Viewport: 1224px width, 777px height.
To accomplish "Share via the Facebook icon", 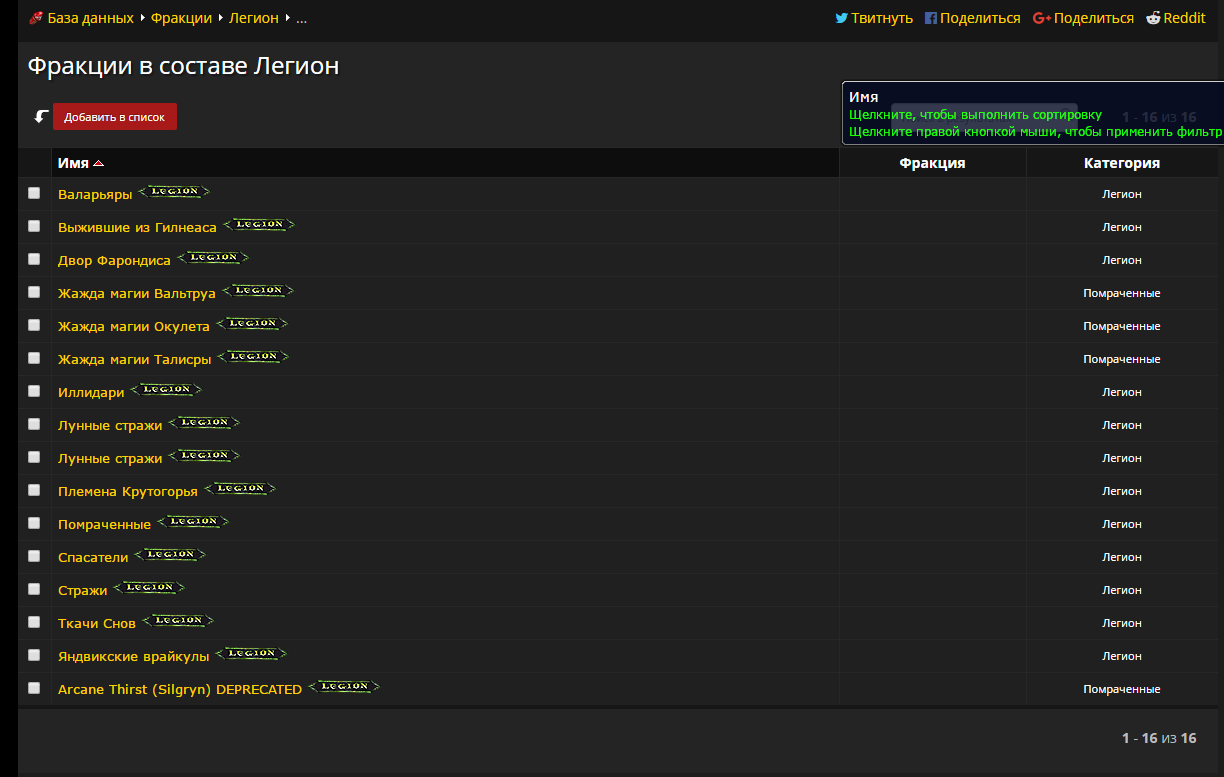I will click(x=931, y=18).
